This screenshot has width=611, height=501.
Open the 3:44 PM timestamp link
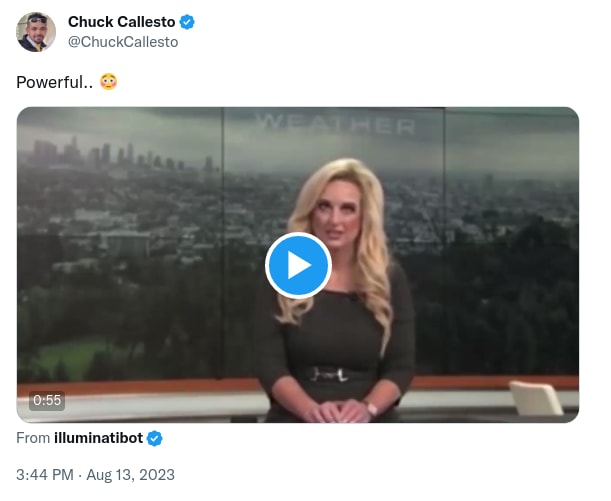[x=45, y=475]
